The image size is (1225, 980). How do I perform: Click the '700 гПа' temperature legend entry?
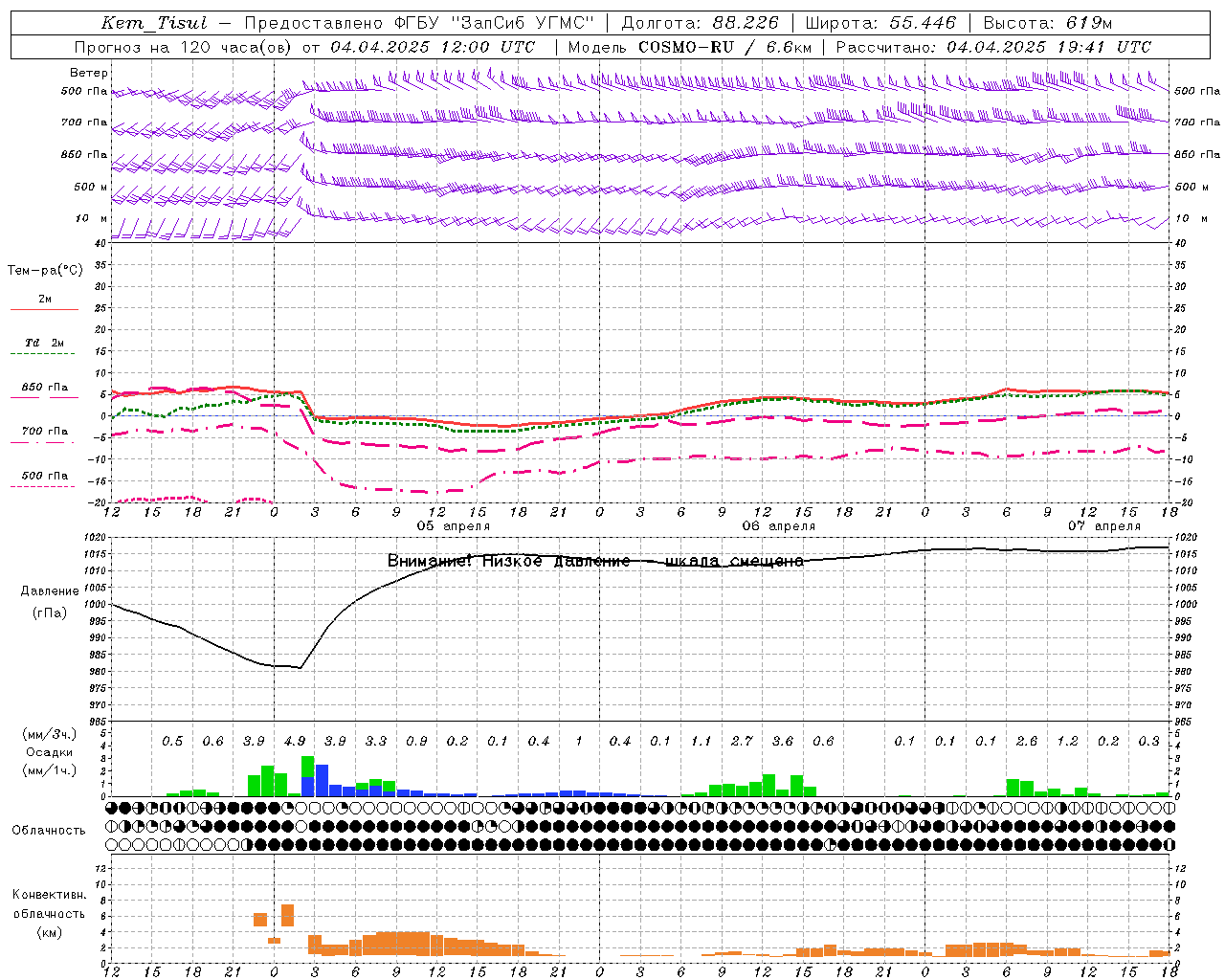click(x=45, y=432)
